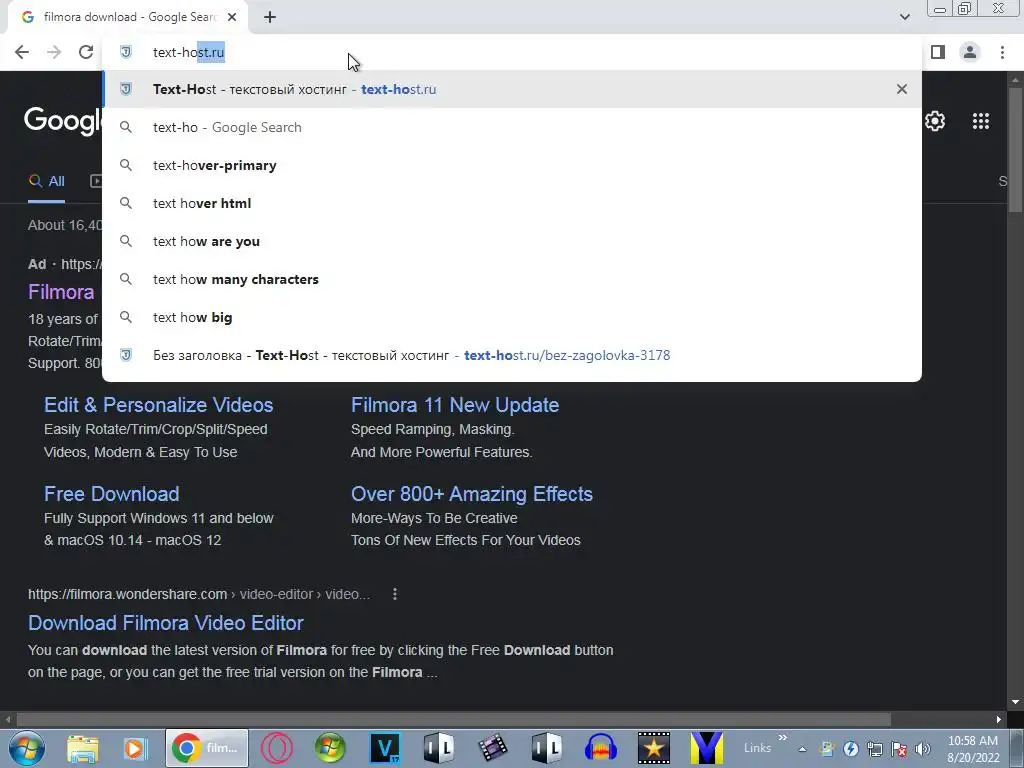This screenshot has height=768, width=1024.
Task: Click into the address bar text field
Action: click(512, 52)
